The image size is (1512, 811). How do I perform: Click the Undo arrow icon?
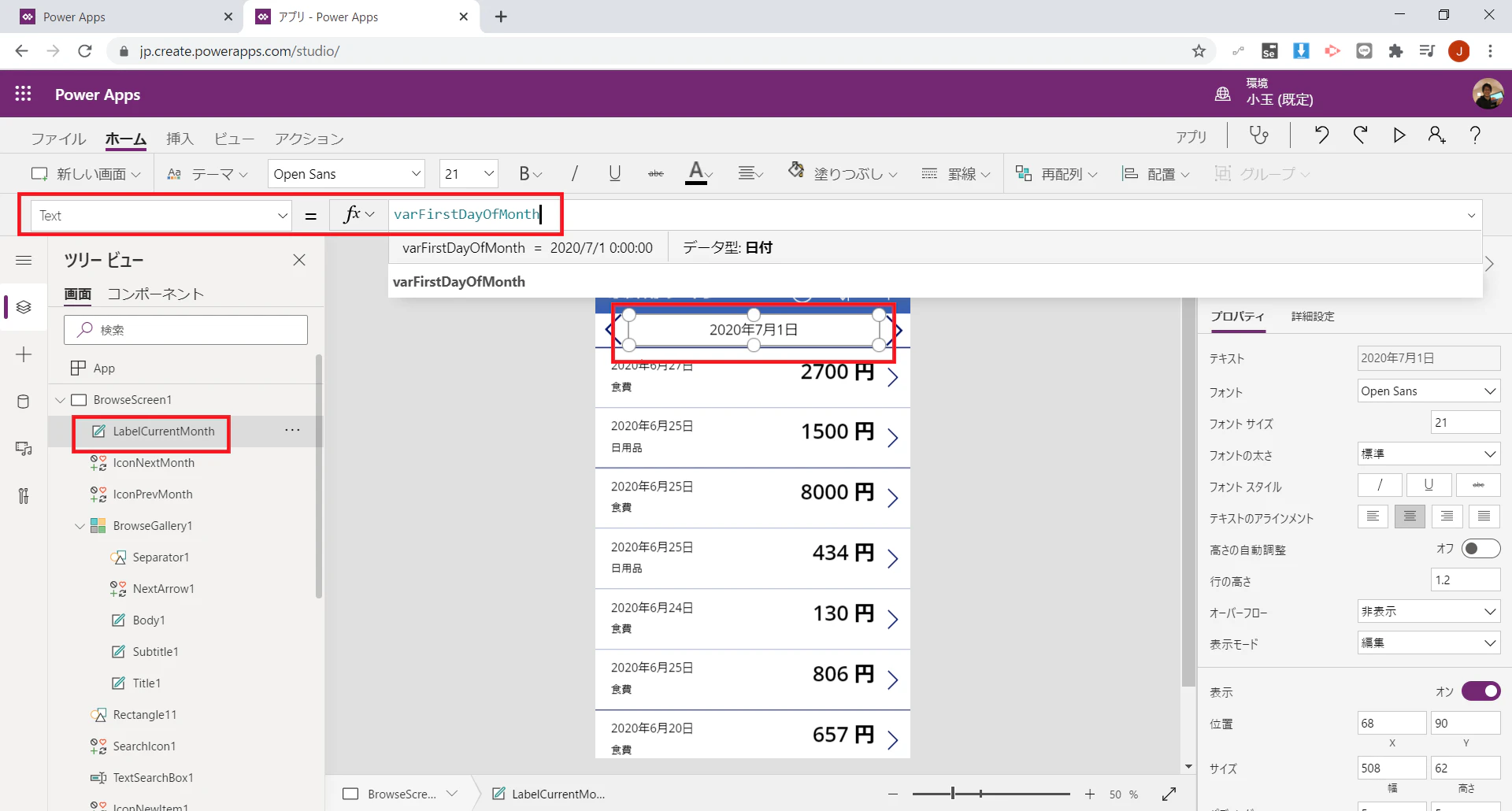(1321, 135)
